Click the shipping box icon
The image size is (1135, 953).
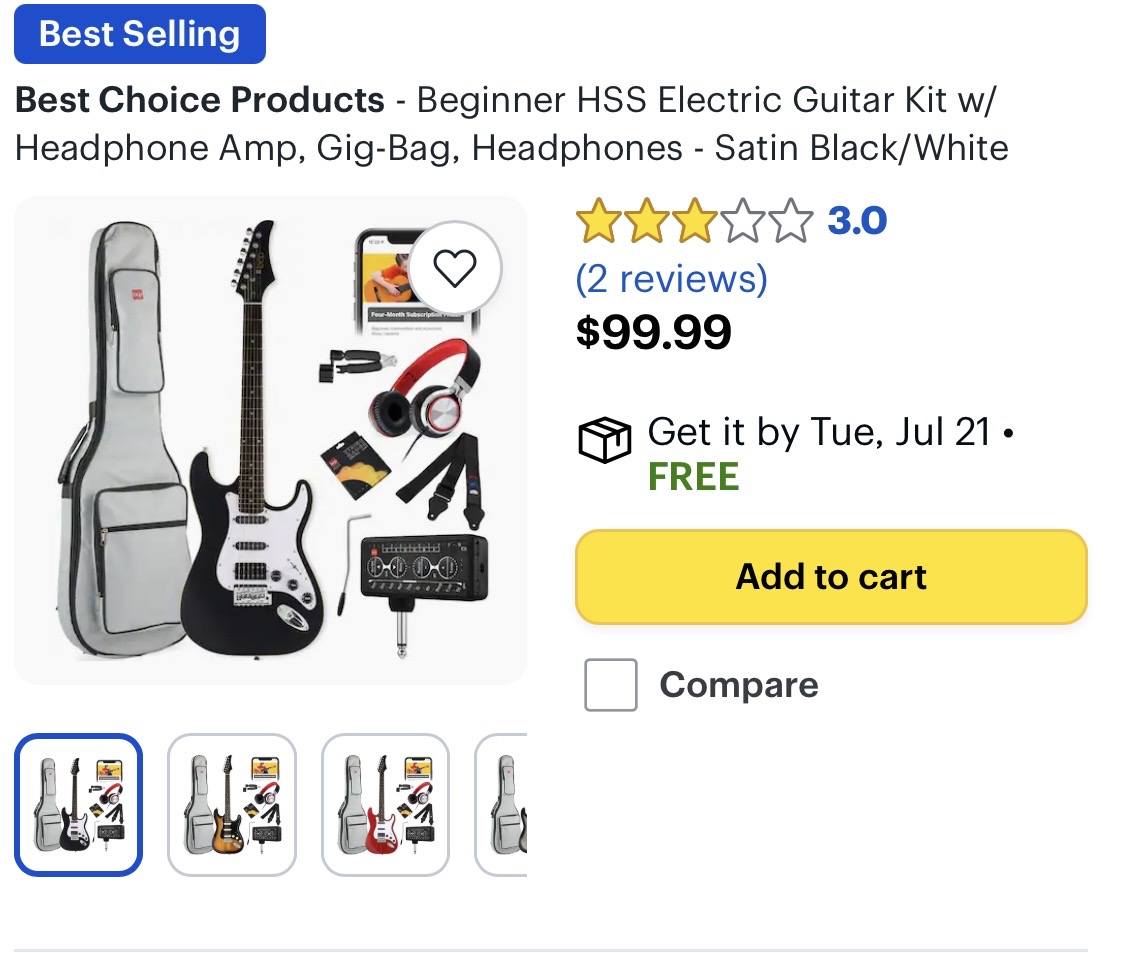[604, 439]
